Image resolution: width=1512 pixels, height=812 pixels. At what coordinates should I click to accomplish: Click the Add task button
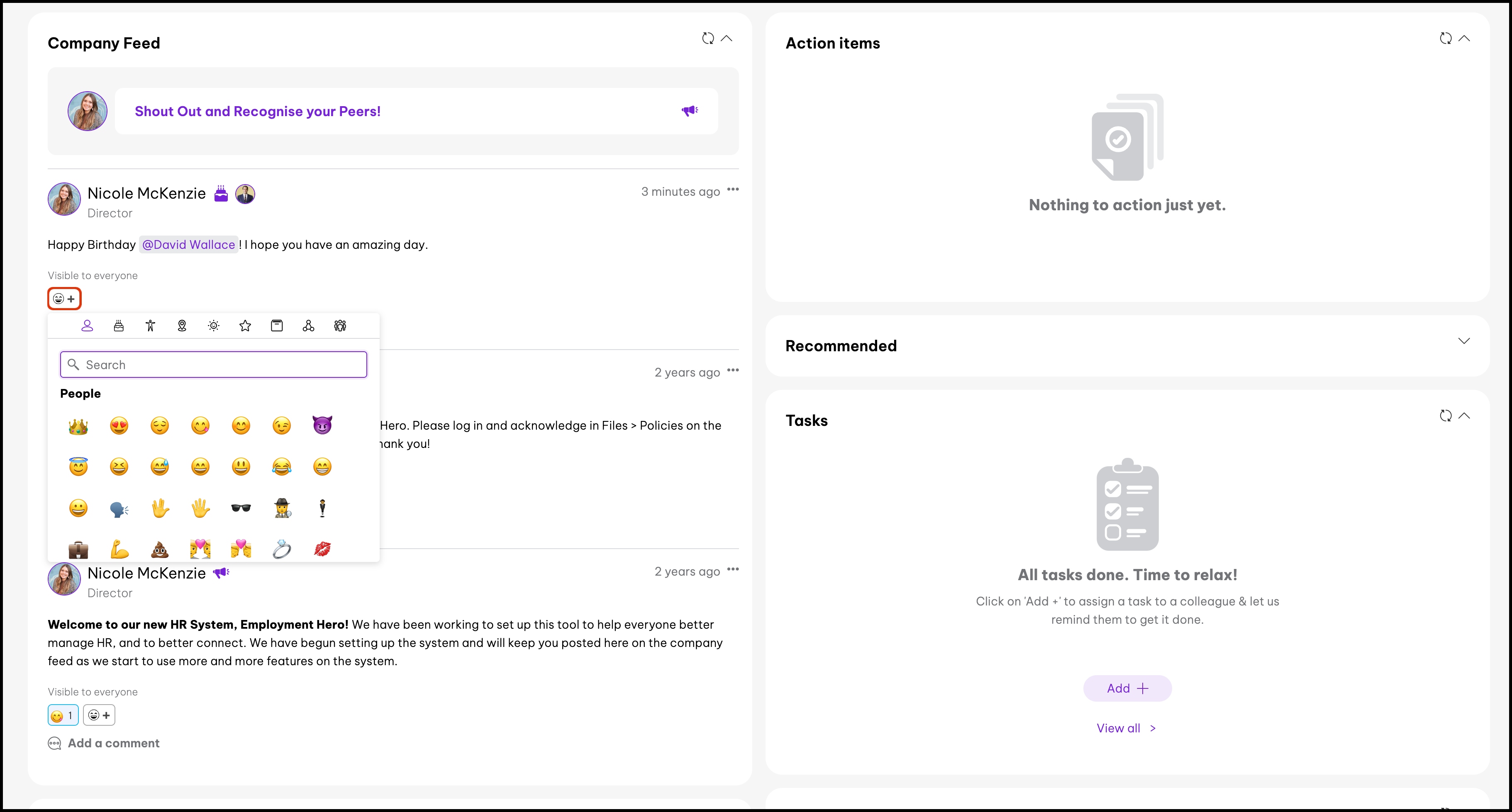(1127, 688)
